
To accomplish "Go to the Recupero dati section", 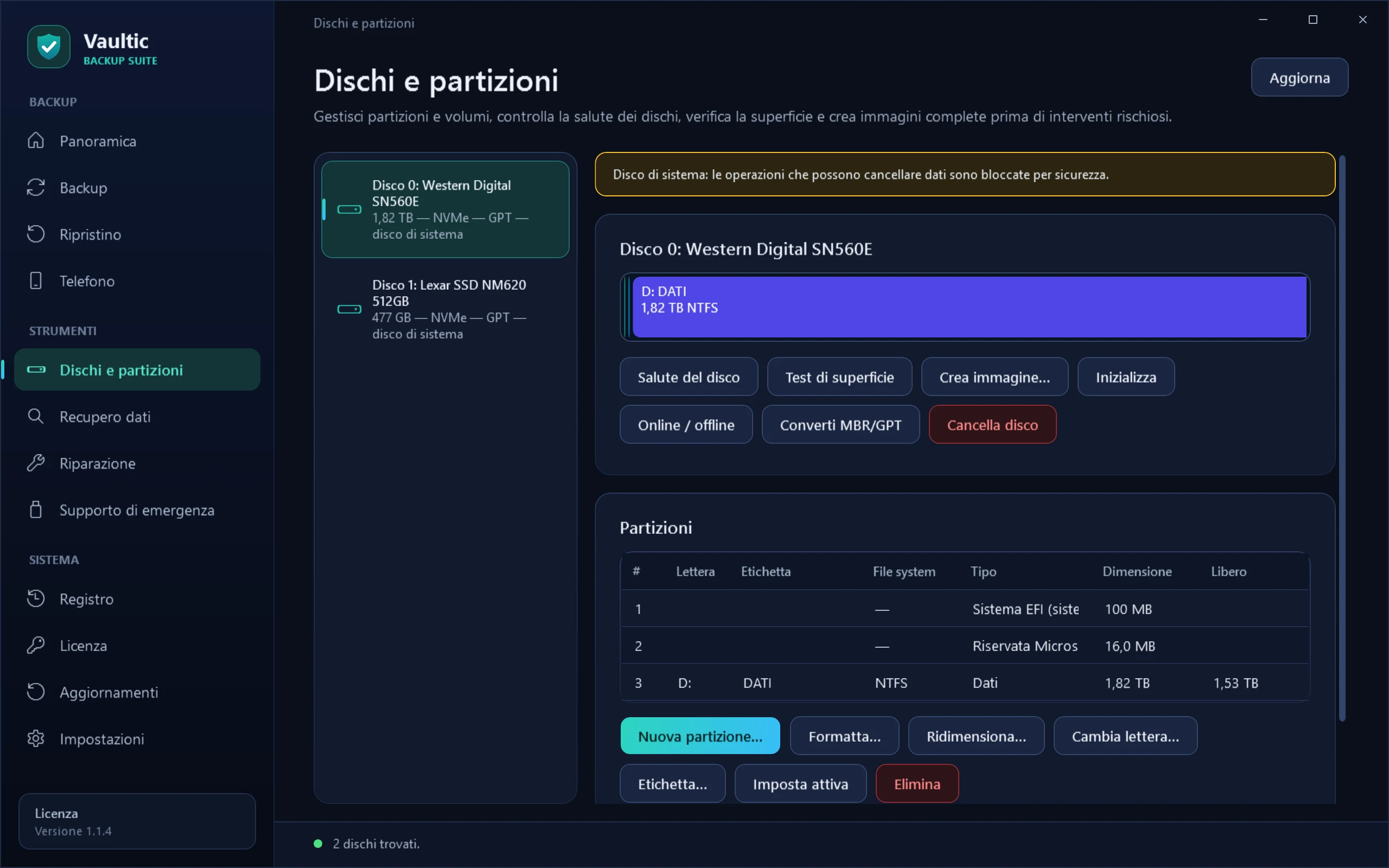I will point(137,416).
